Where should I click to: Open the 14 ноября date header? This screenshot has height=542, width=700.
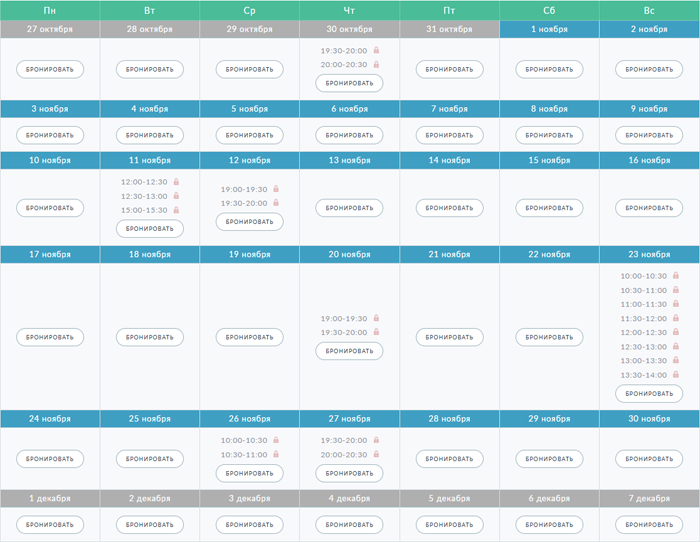click(449, 160)
